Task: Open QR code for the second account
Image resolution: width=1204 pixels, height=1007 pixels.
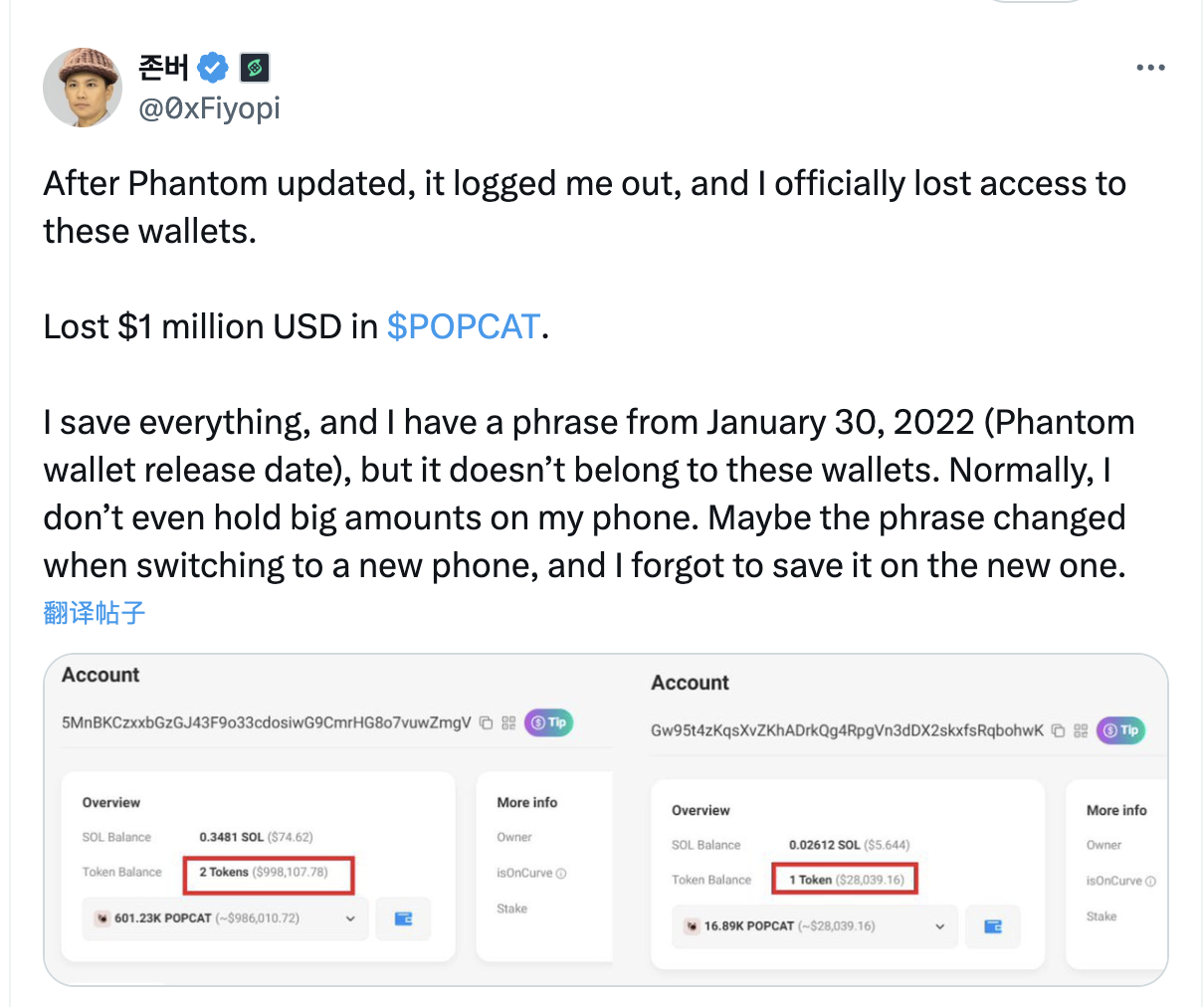Action: tap(1081, 730)
